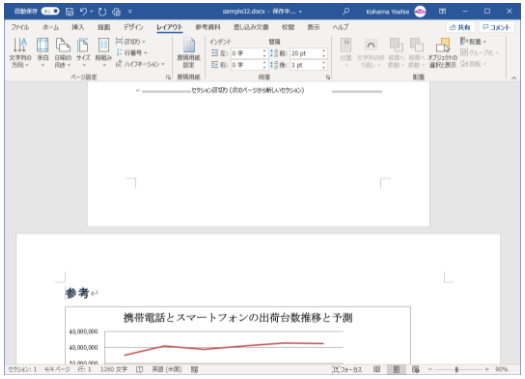This screenshot has width=525, height=379.
Task: Expand the undo history dropdown arrow
Action: 91,12
